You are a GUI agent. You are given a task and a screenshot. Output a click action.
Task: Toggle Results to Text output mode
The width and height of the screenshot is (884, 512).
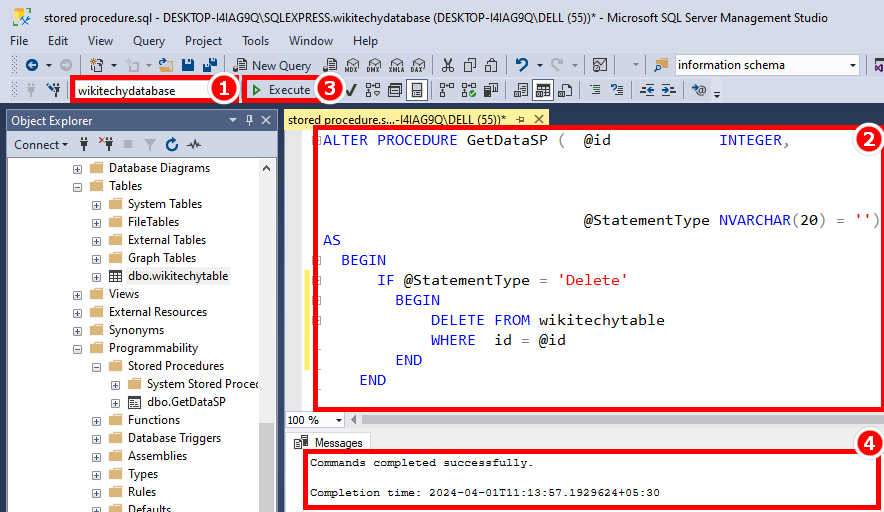pyautogui.click(x=521, y=90)
